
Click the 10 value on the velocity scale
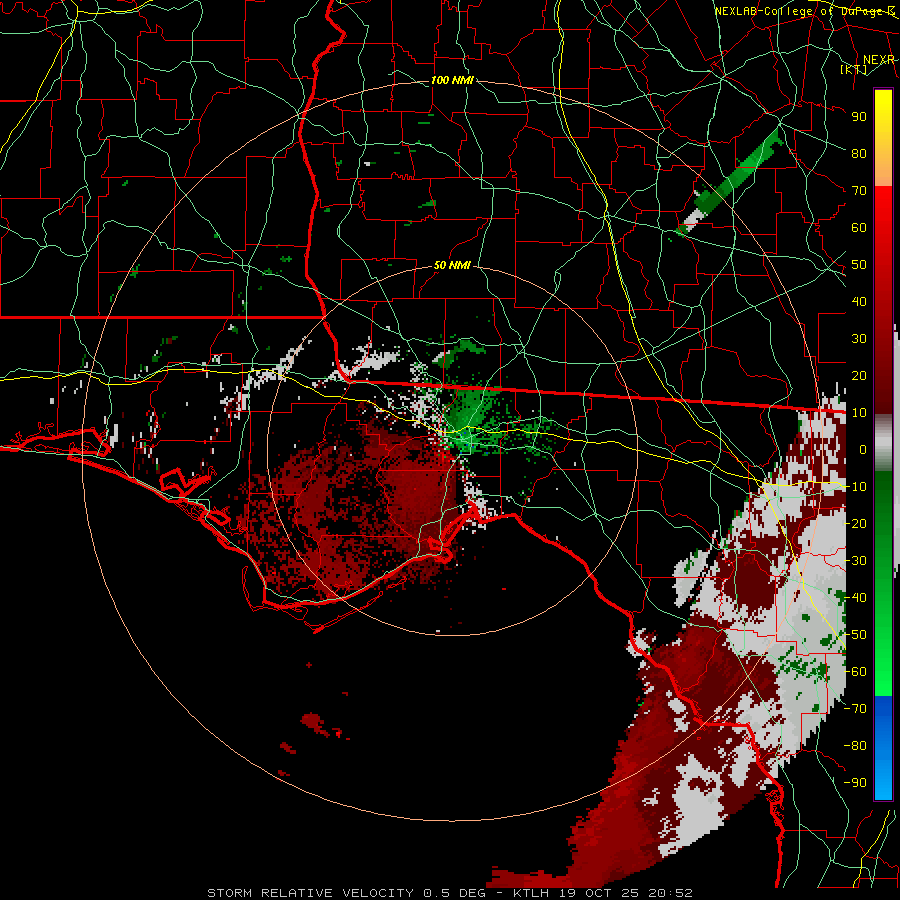pyautogui.click(x=859, y=413)
